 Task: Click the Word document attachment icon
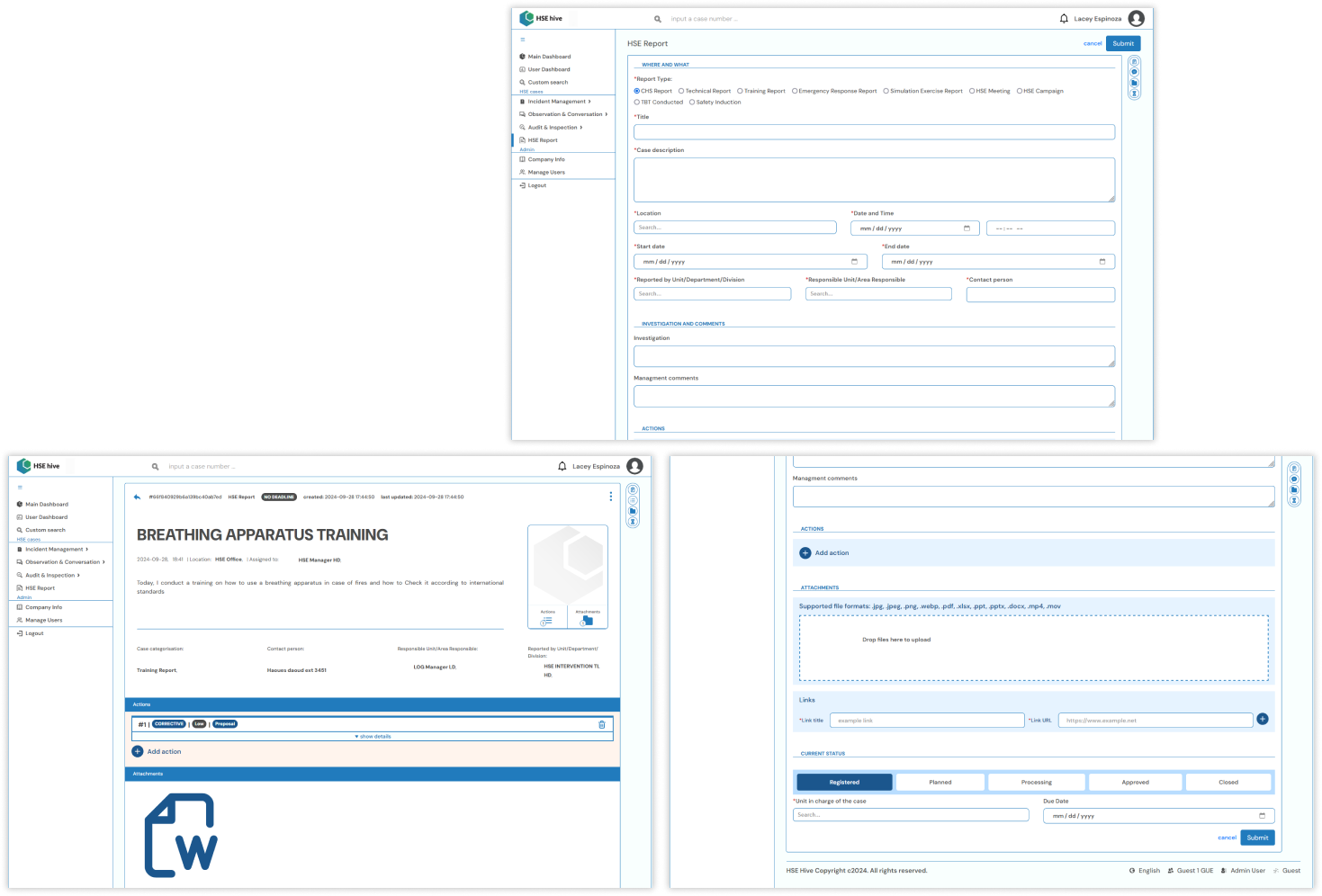click(x=181, y=835)
